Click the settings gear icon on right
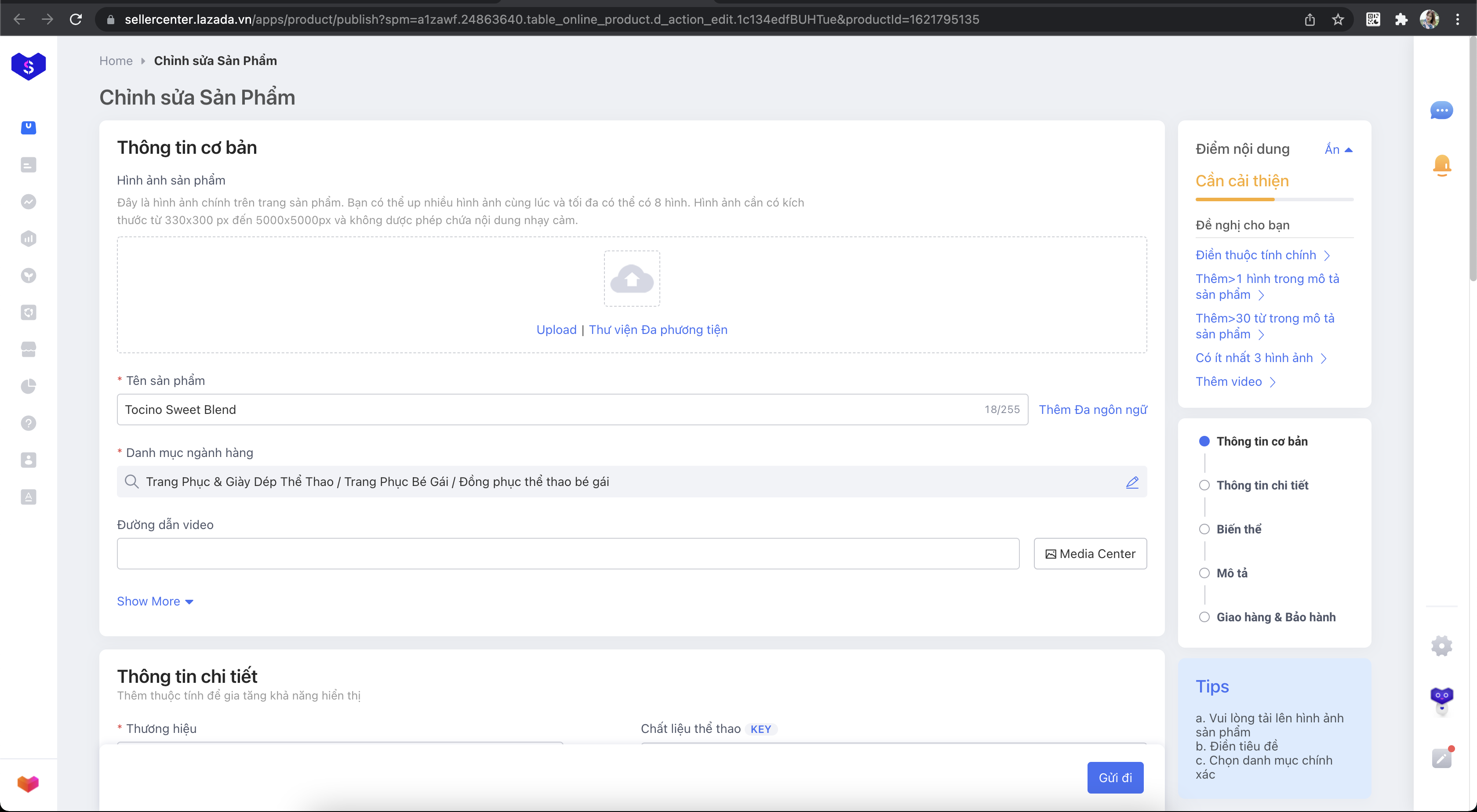The height and width of the screenshot is (812, 1477). (1441, 646)
